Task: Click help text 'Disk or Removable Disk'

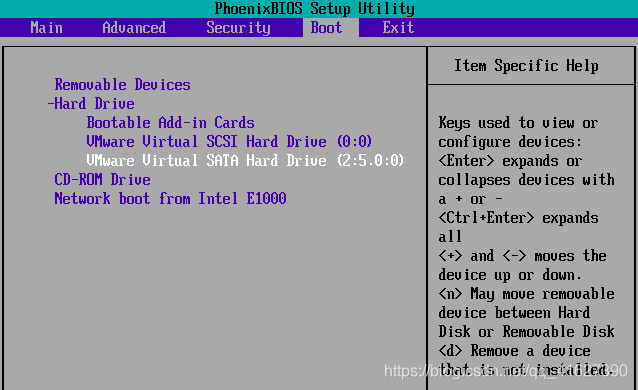Action: tap(527, 332)
